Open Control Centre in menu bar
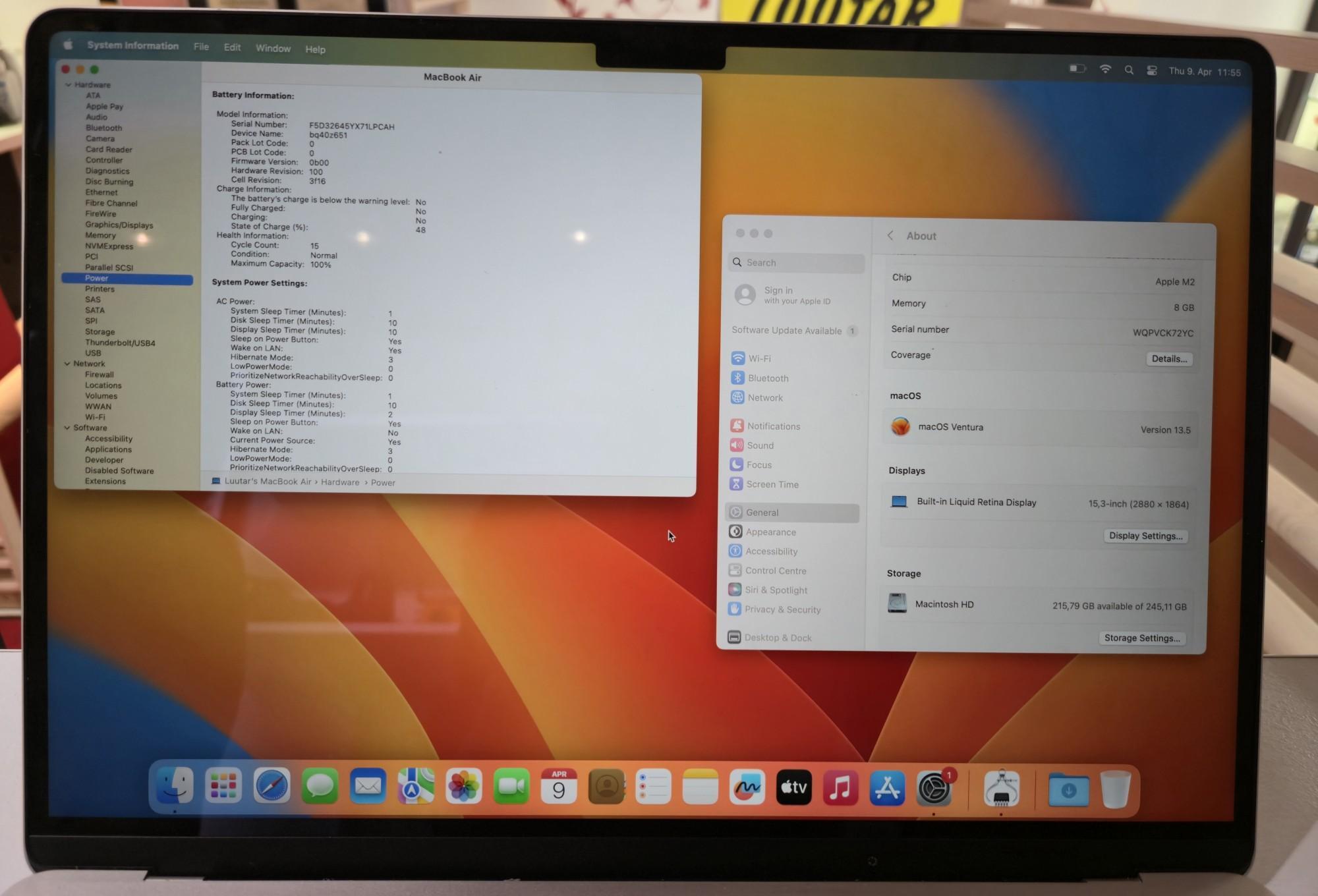Viewport: 1318px width, 896px height. click(1152, 70)
